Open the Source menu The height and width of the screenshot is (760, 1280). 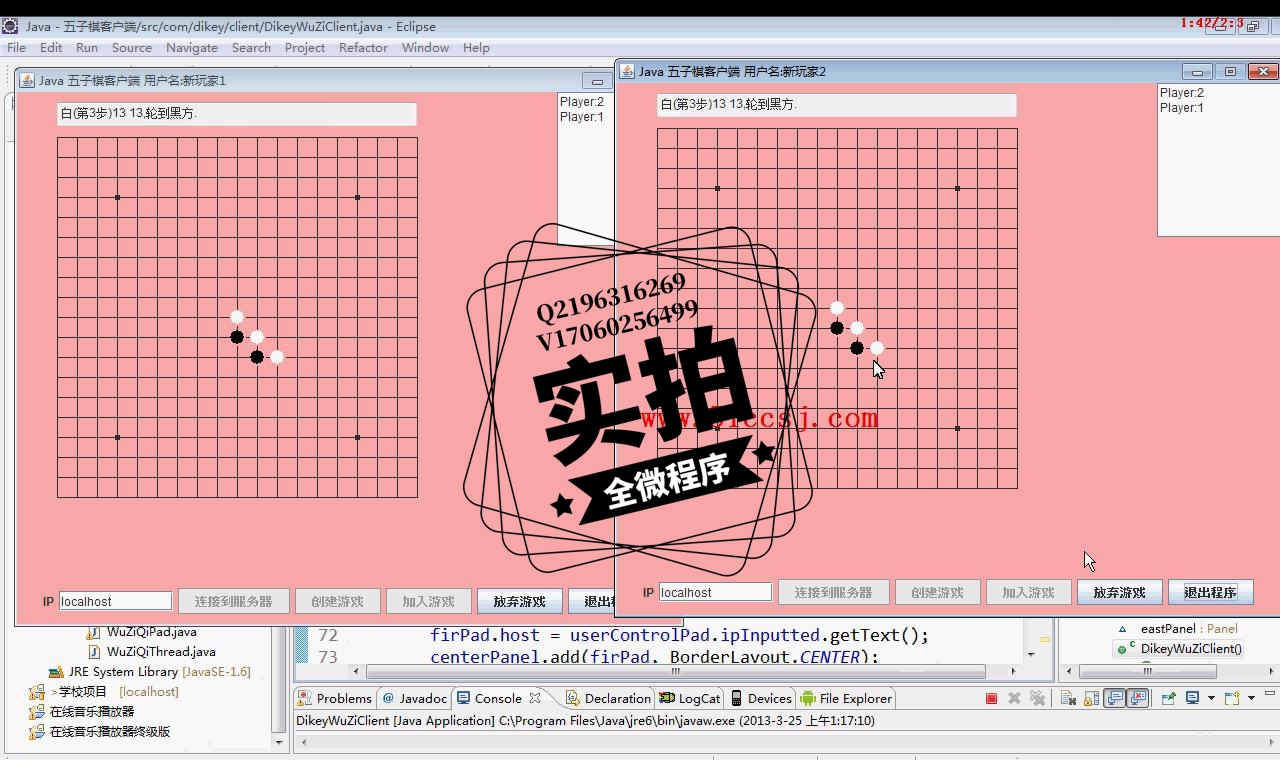coord(132,47)
